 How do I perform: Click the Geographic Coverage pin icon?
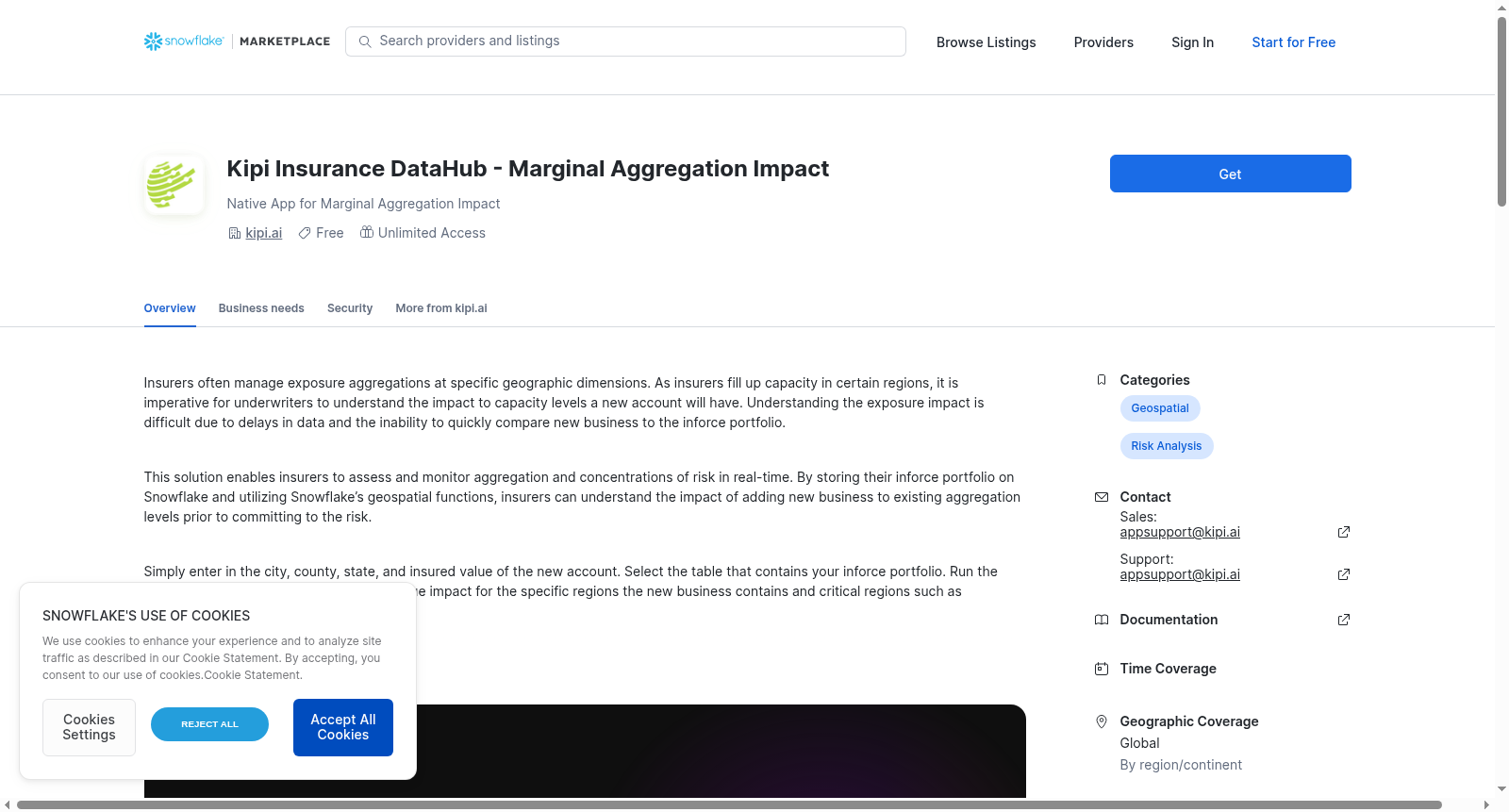[1102, 721]
